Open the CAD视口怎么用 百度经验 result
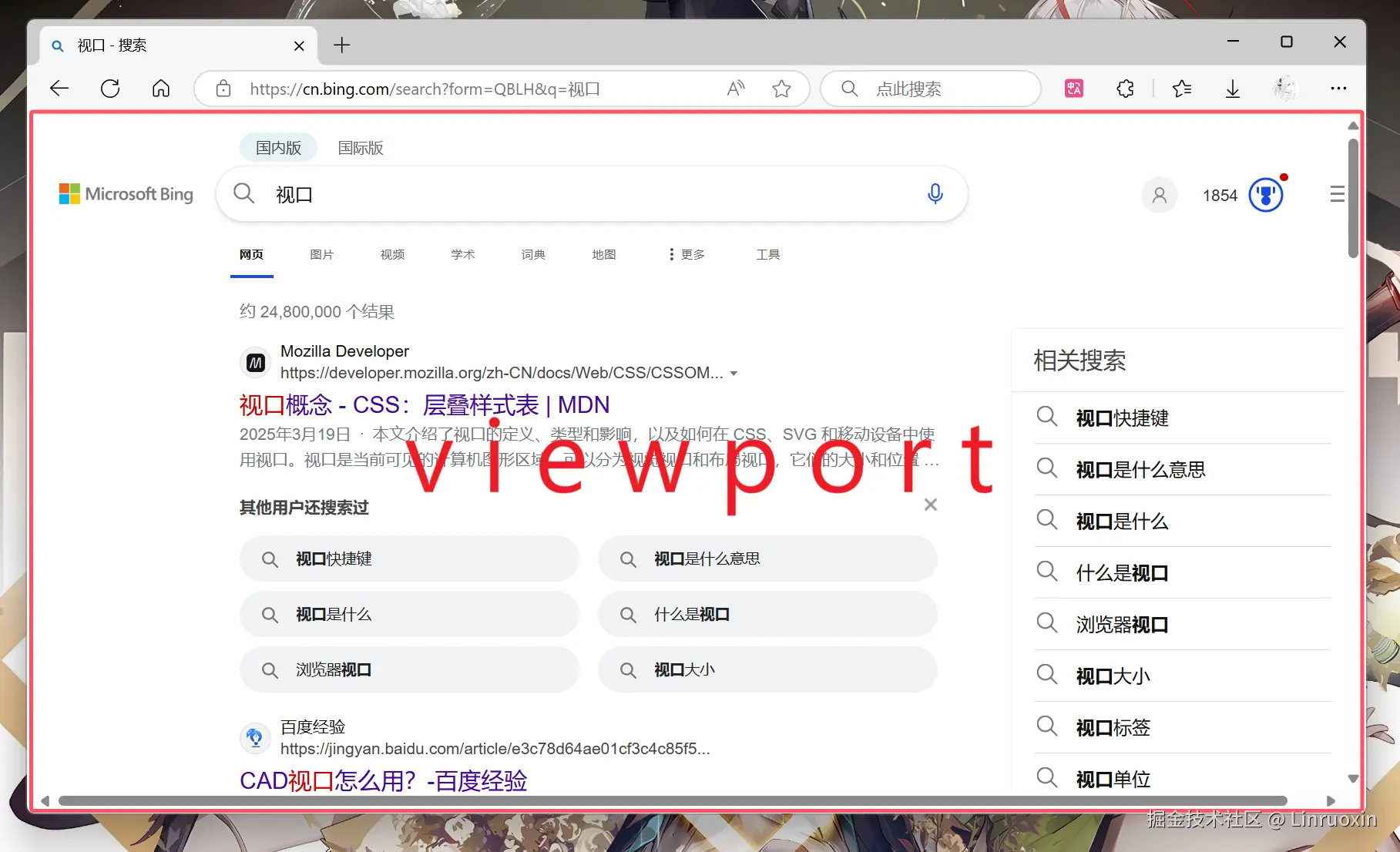 tap(384, 781)
